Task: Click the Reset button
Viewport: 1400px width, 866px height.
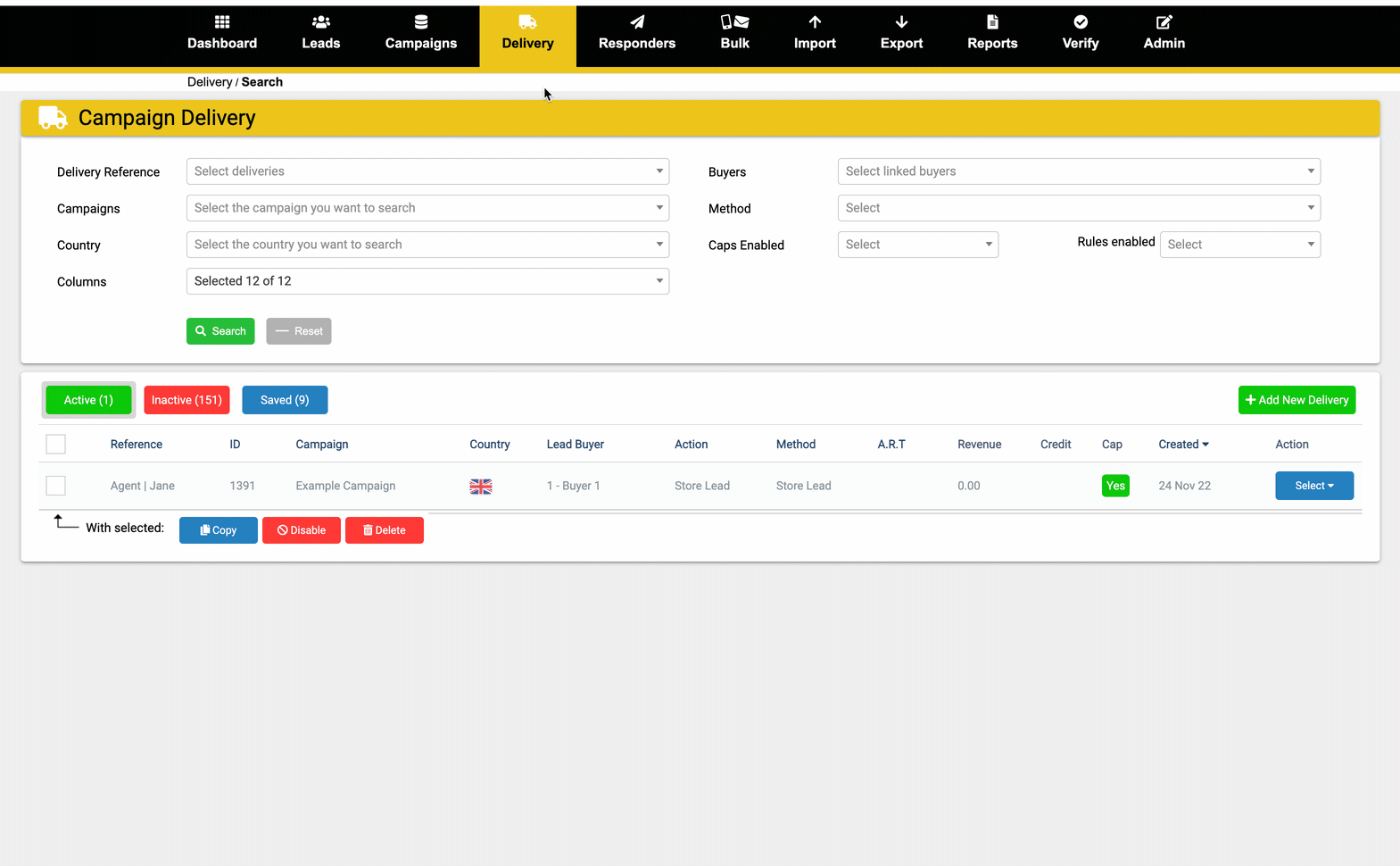Action: pyautogui.click(x=299, y=331)
